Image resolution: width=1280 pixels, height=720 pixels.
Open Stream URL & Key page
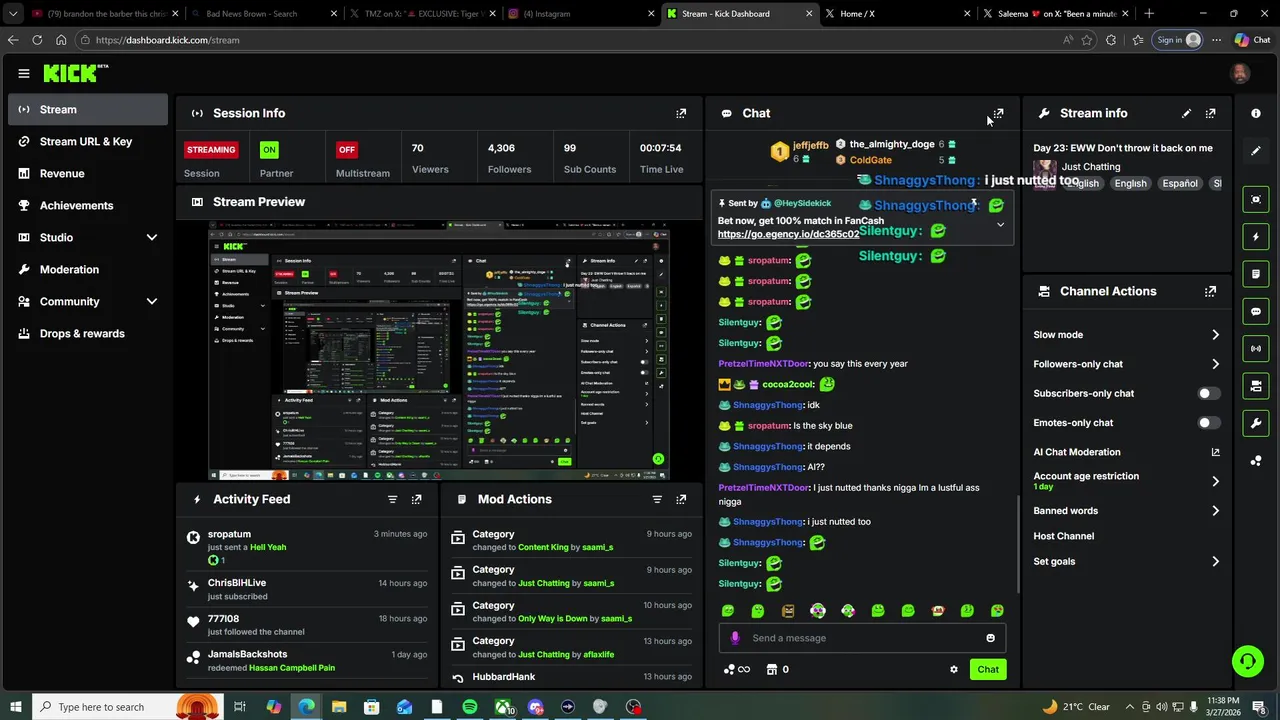click(88, 141)
